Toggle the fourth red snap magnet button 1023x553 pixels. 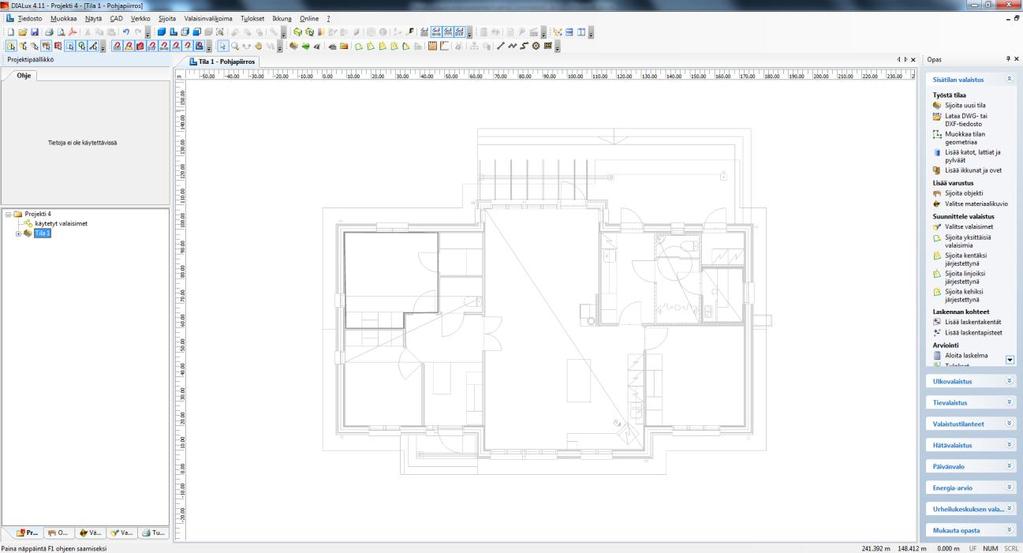click(152, 46)
